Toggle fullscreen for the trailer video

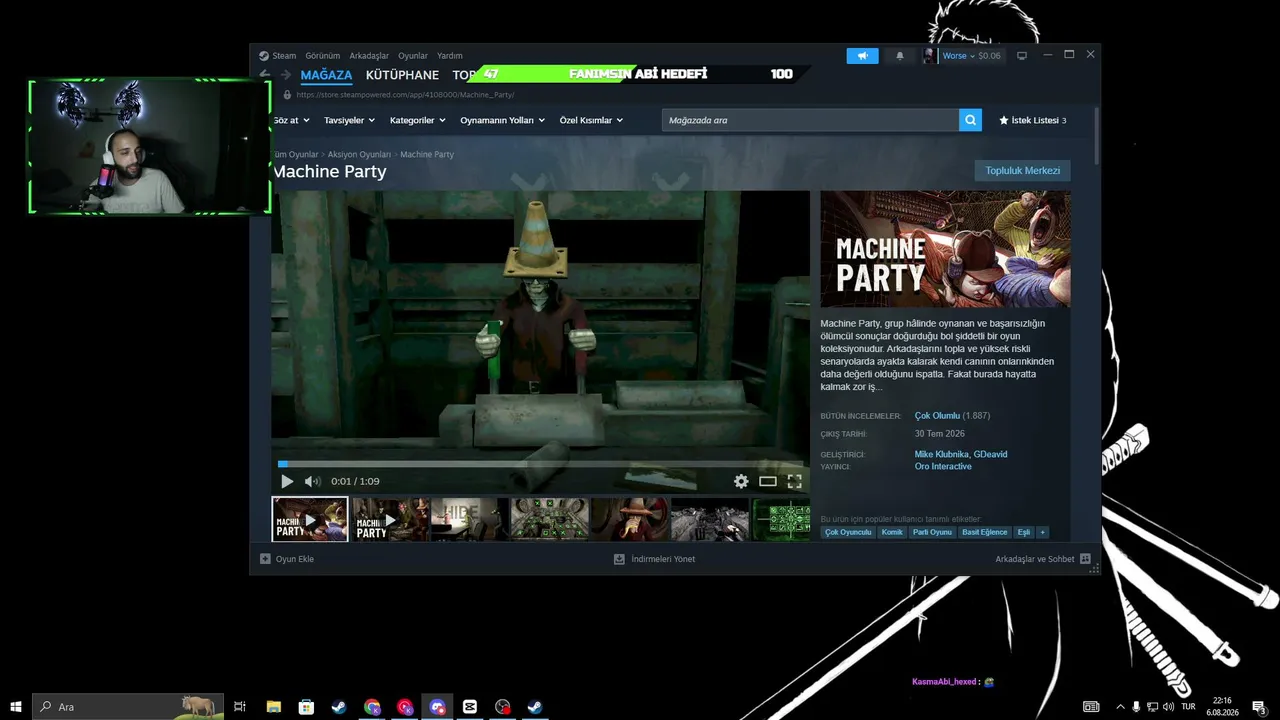coord(794,481)
